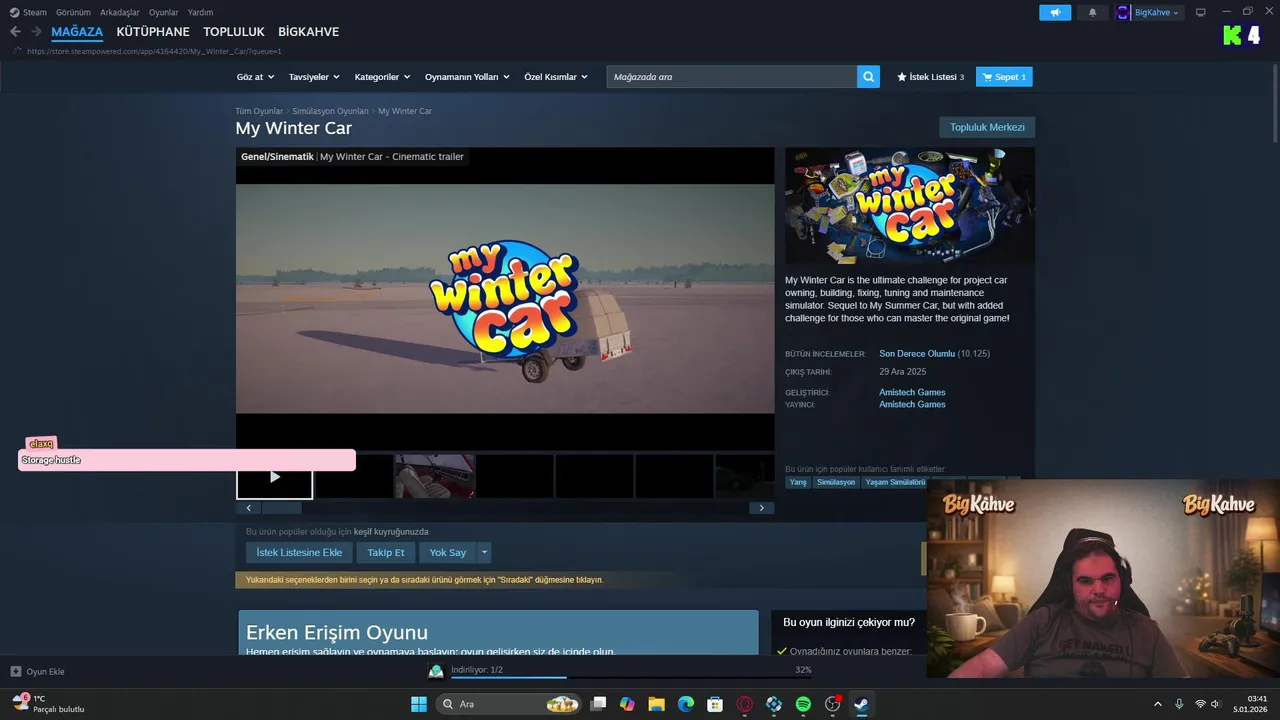
Task: Open File Explorer from the taskbar
Action: 656,704
